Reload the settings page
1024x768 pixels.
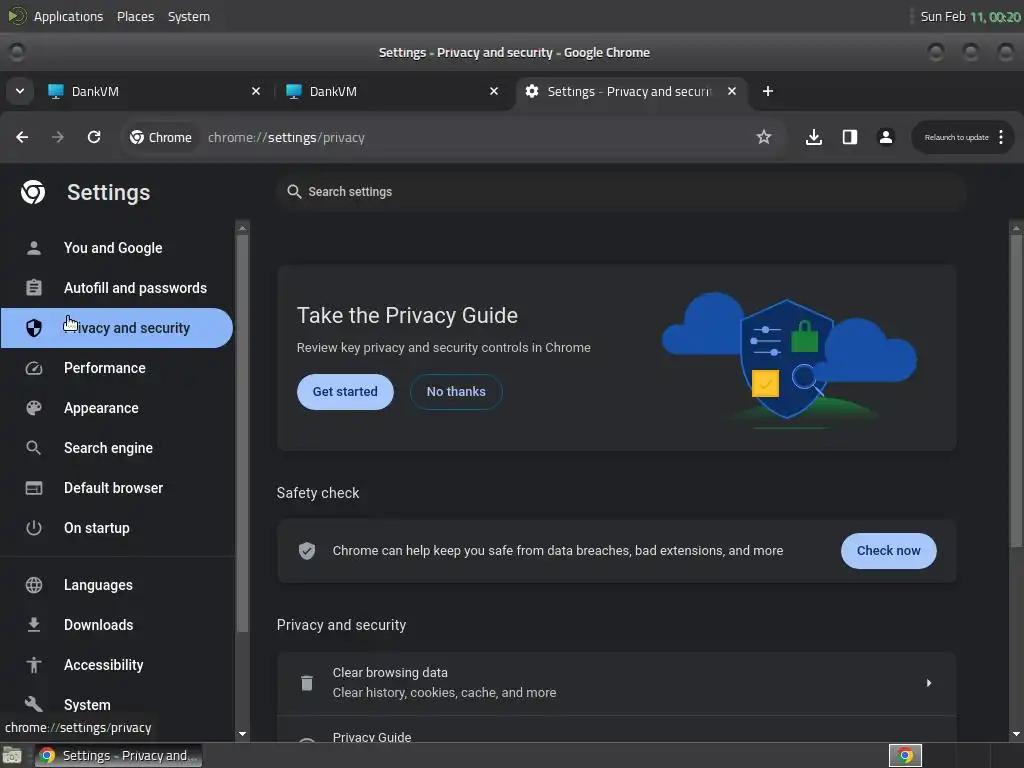click(x=94, y=137)
